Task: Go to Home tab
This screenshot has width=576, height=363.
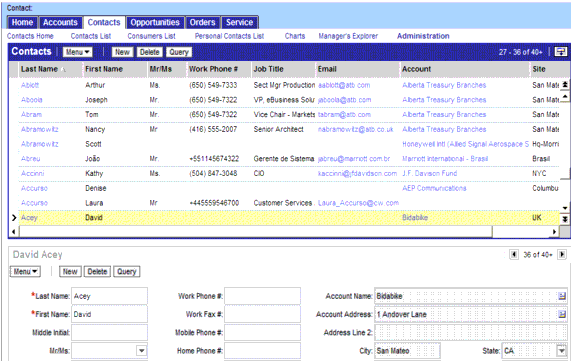Action: 22,22
